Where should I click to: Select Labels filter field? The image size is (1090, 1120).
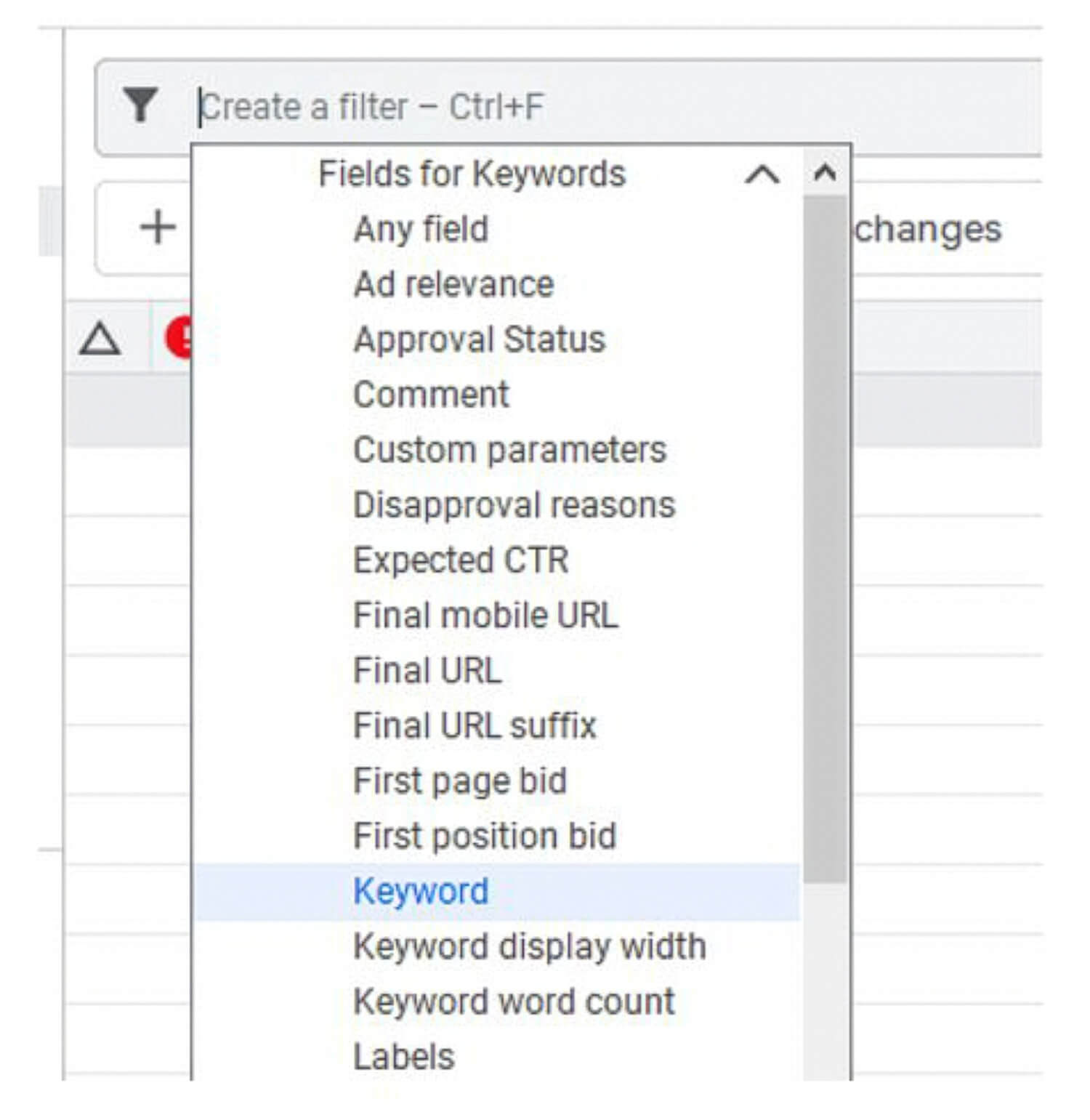pyautogui.click(x=404, y=1057)
